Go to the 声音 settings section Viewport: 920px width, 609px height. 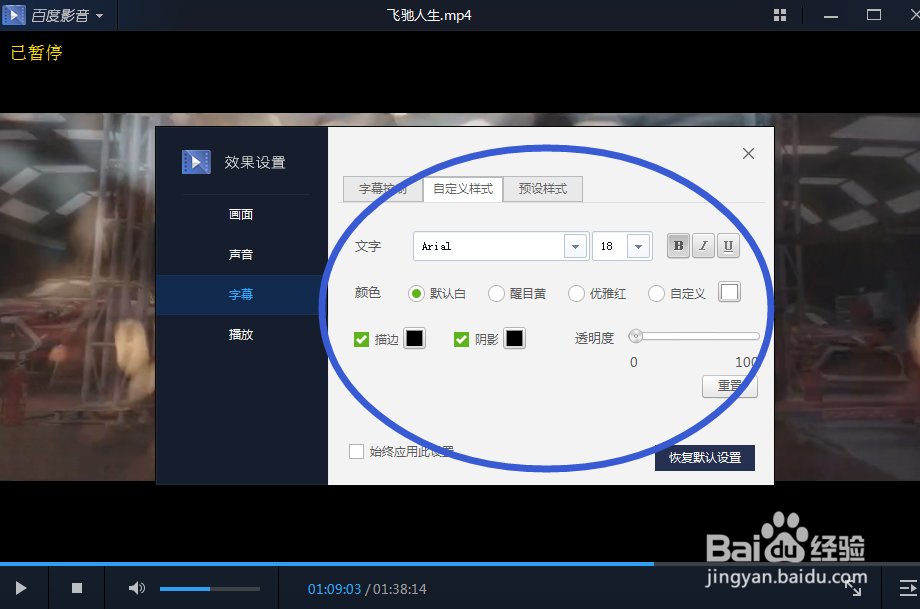coord(241,255)
